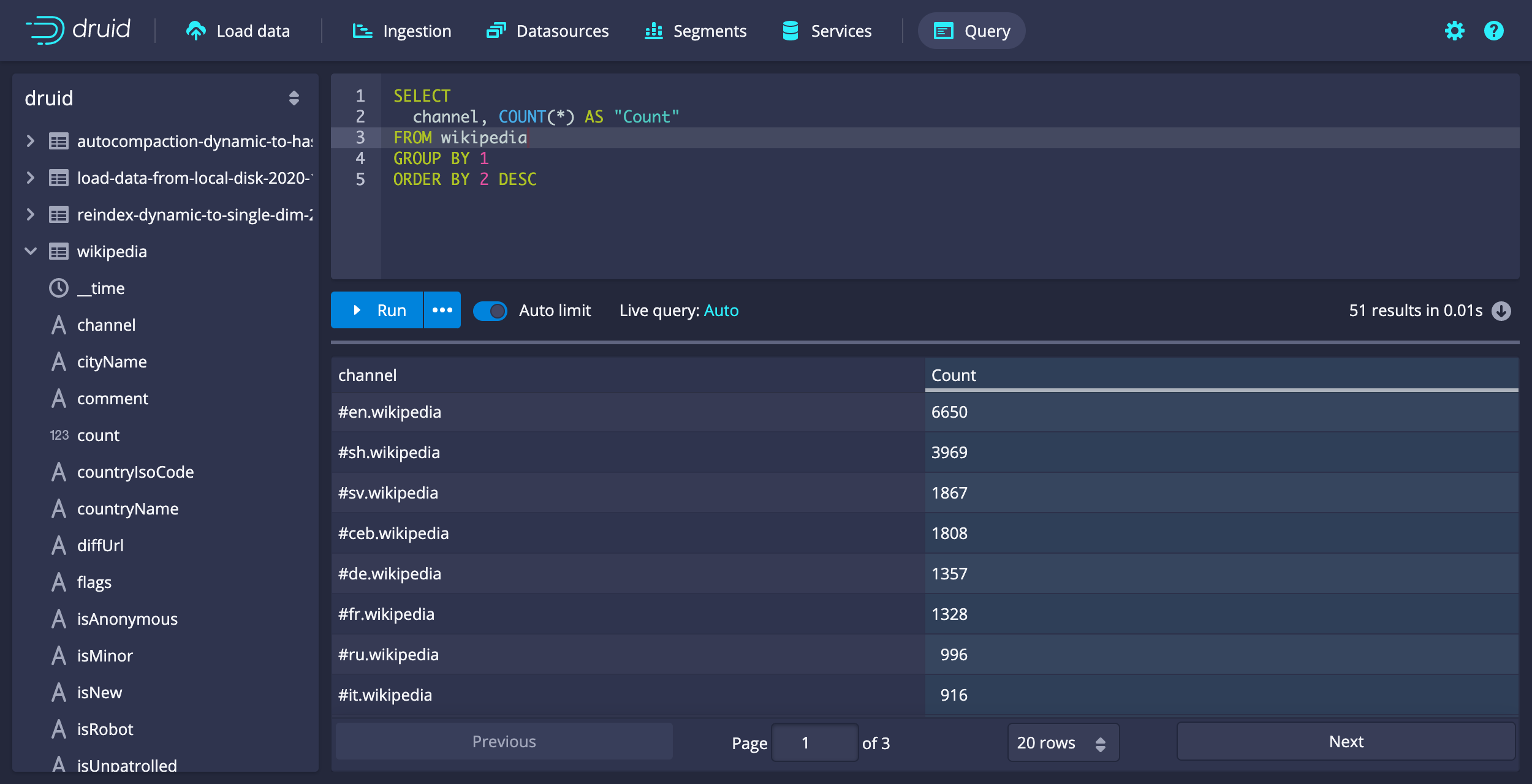Open the Ingestion view
Viewport: 1532px width, 784px height.
[x=402, y=31]
